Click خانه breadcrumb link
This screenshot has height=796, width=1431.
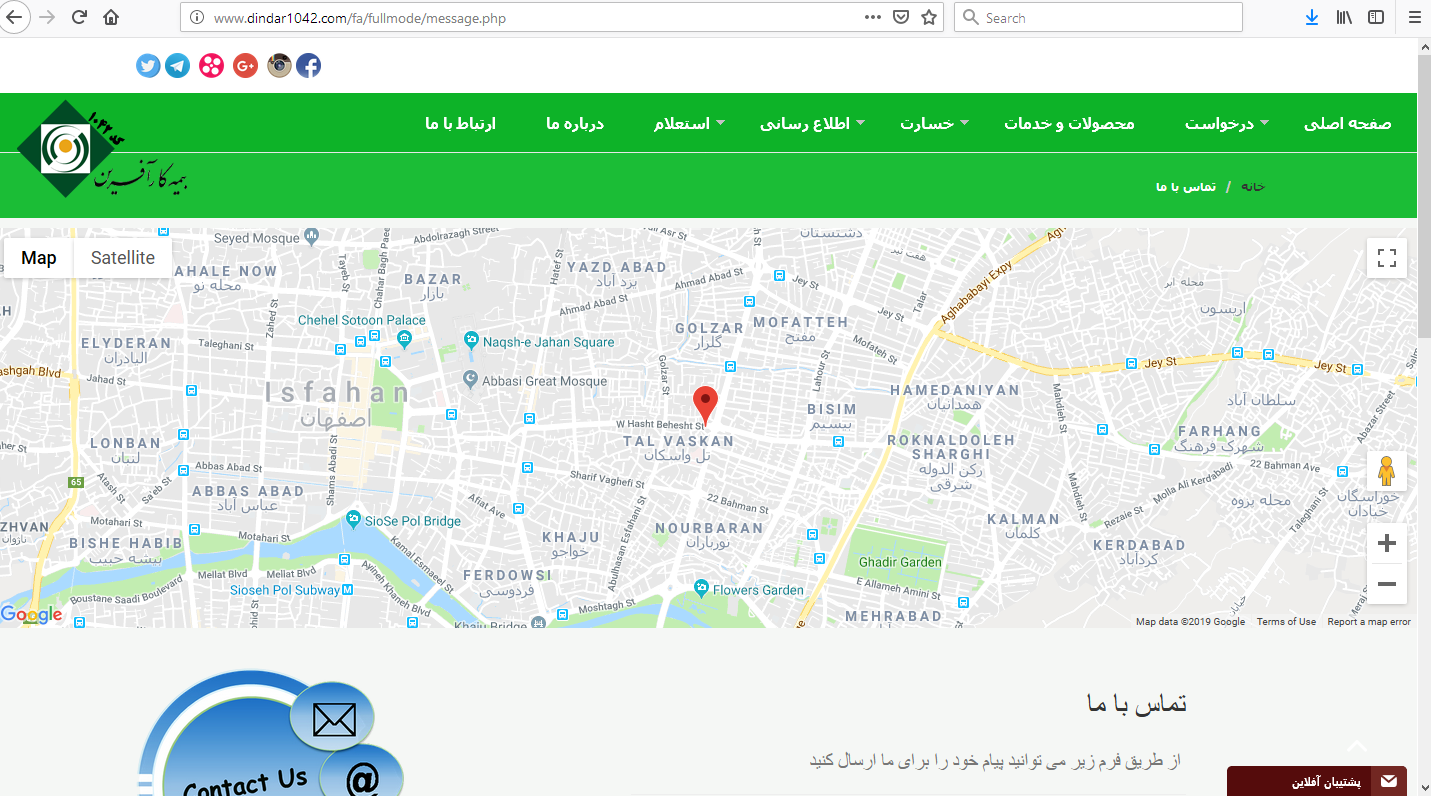click(1254, 187)
